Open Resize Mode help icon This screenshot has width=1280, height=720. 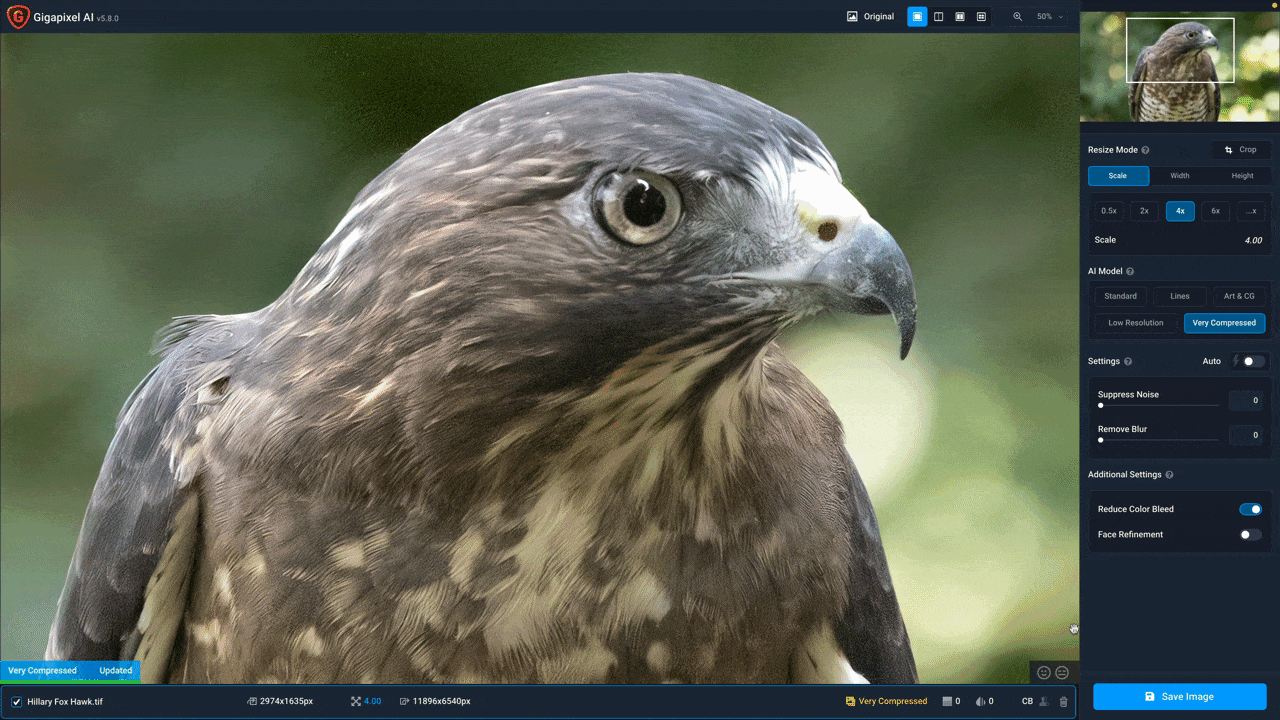[1145, 150]
